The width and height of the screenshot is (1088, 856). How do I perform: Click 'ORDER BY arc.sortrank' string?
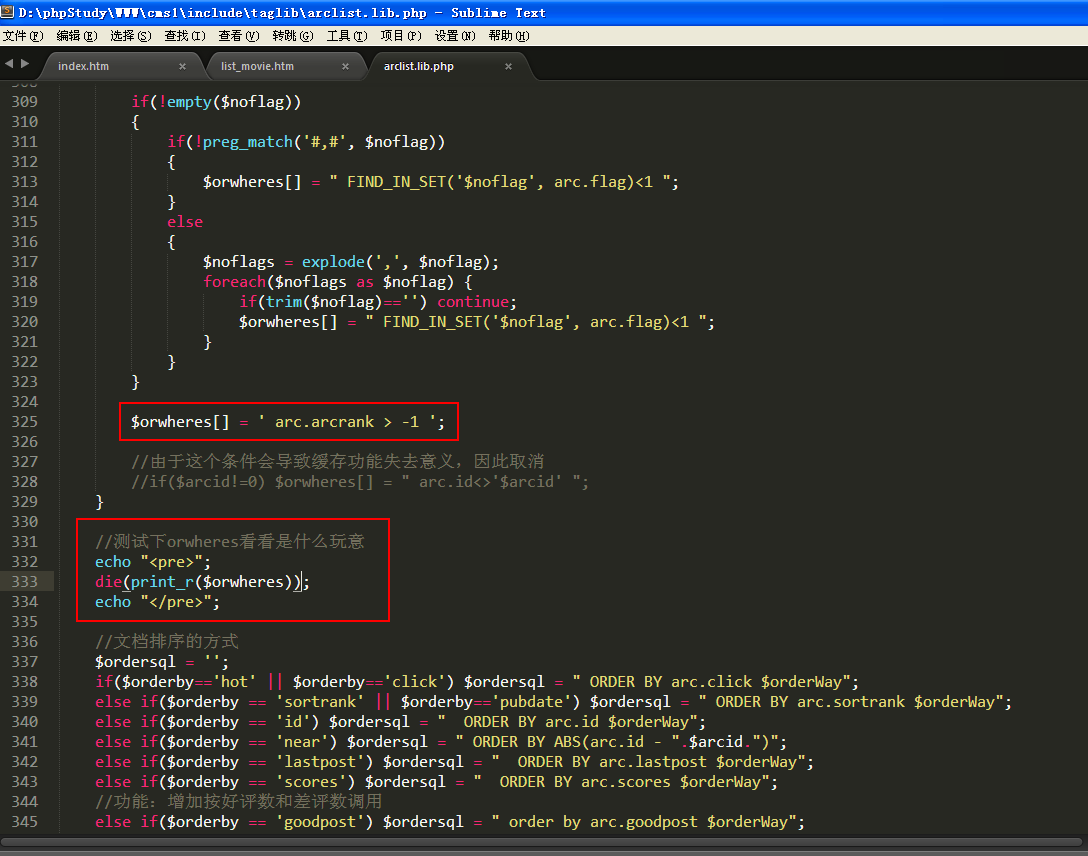tap(851, 702)
